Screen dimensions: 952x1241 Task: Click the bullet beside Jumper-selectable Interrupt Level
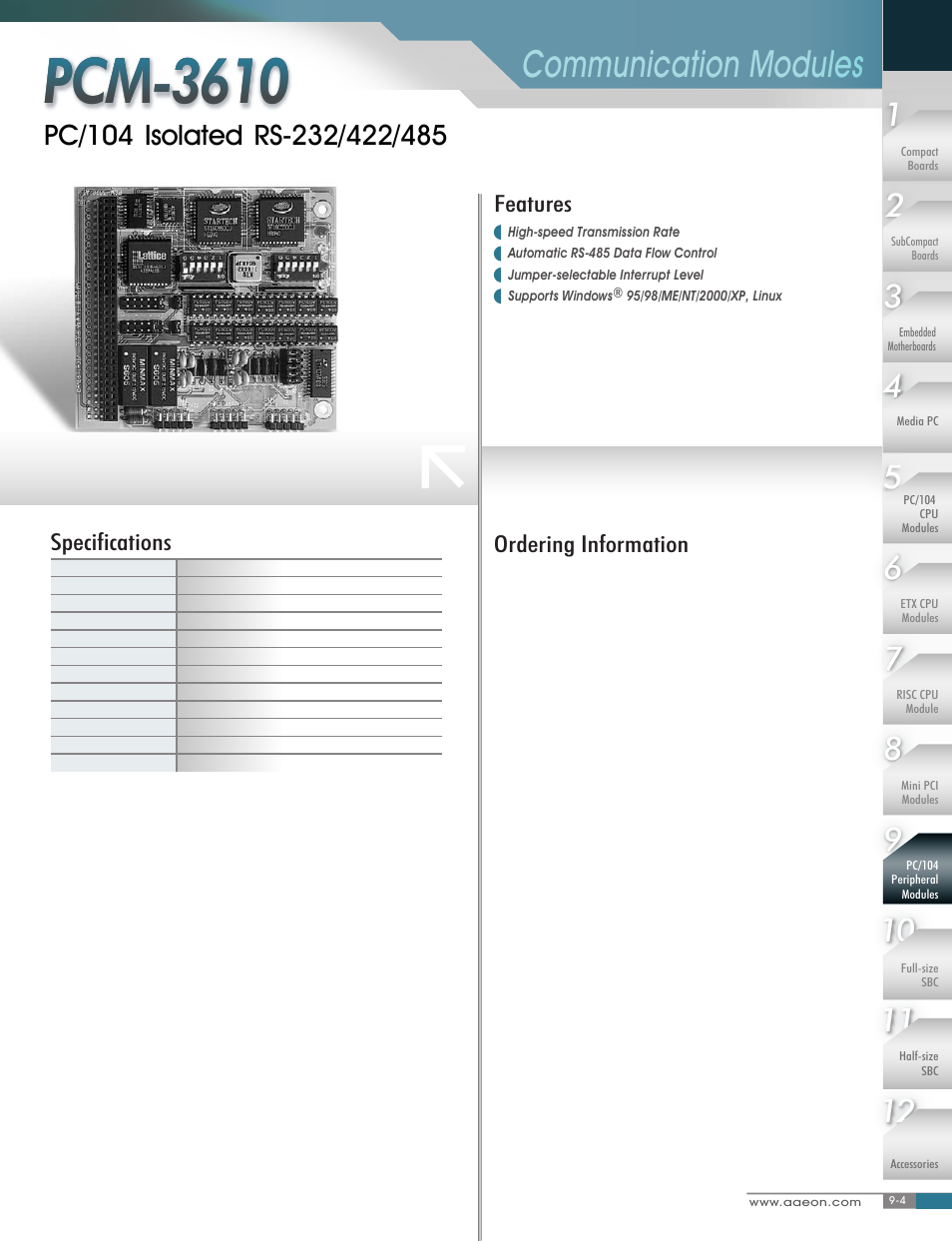pyautogui.click(x=498, y=275)
